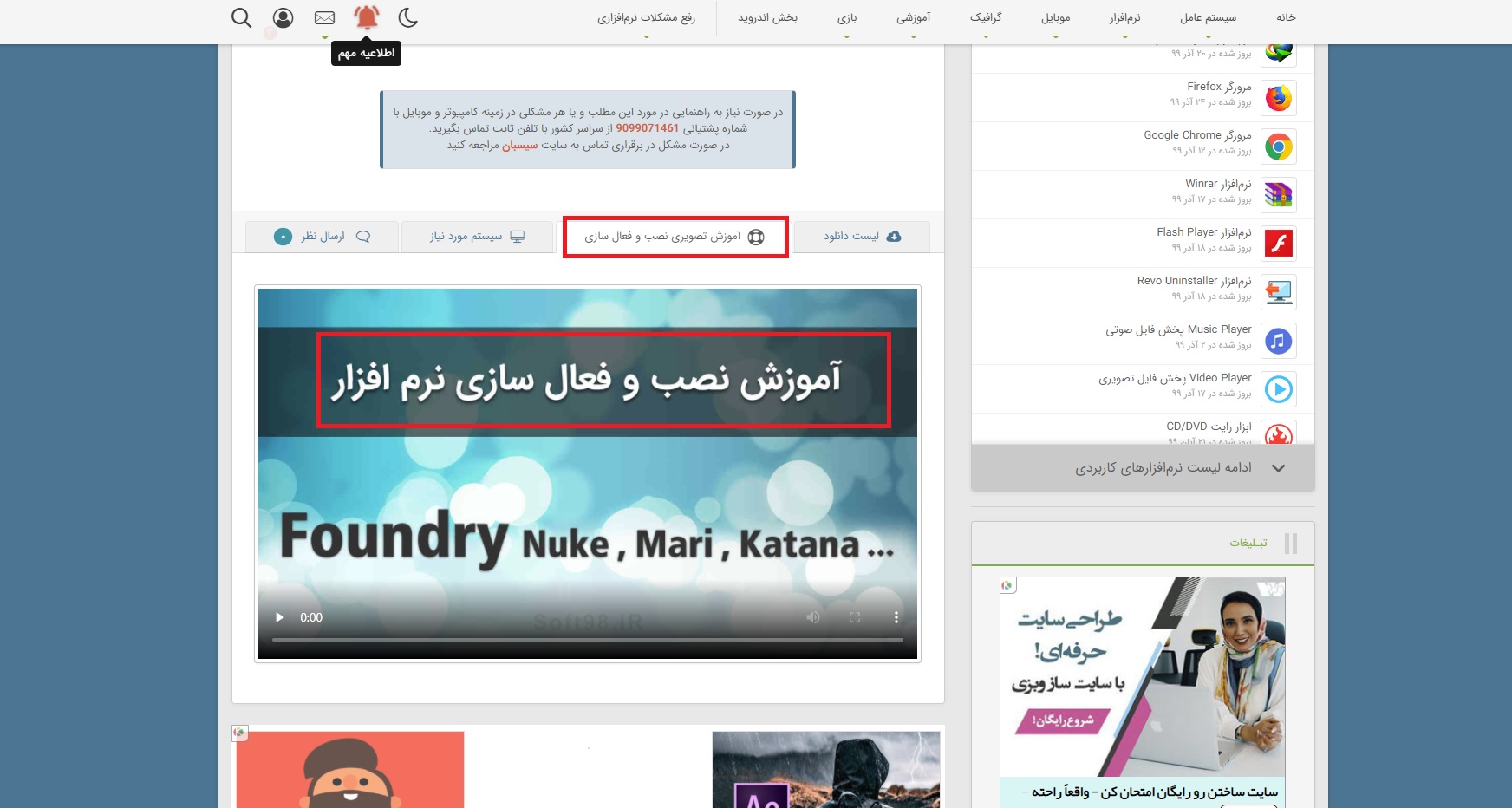
Task: Click the Music Player note icon
Action: click(x=1278, y=341)
